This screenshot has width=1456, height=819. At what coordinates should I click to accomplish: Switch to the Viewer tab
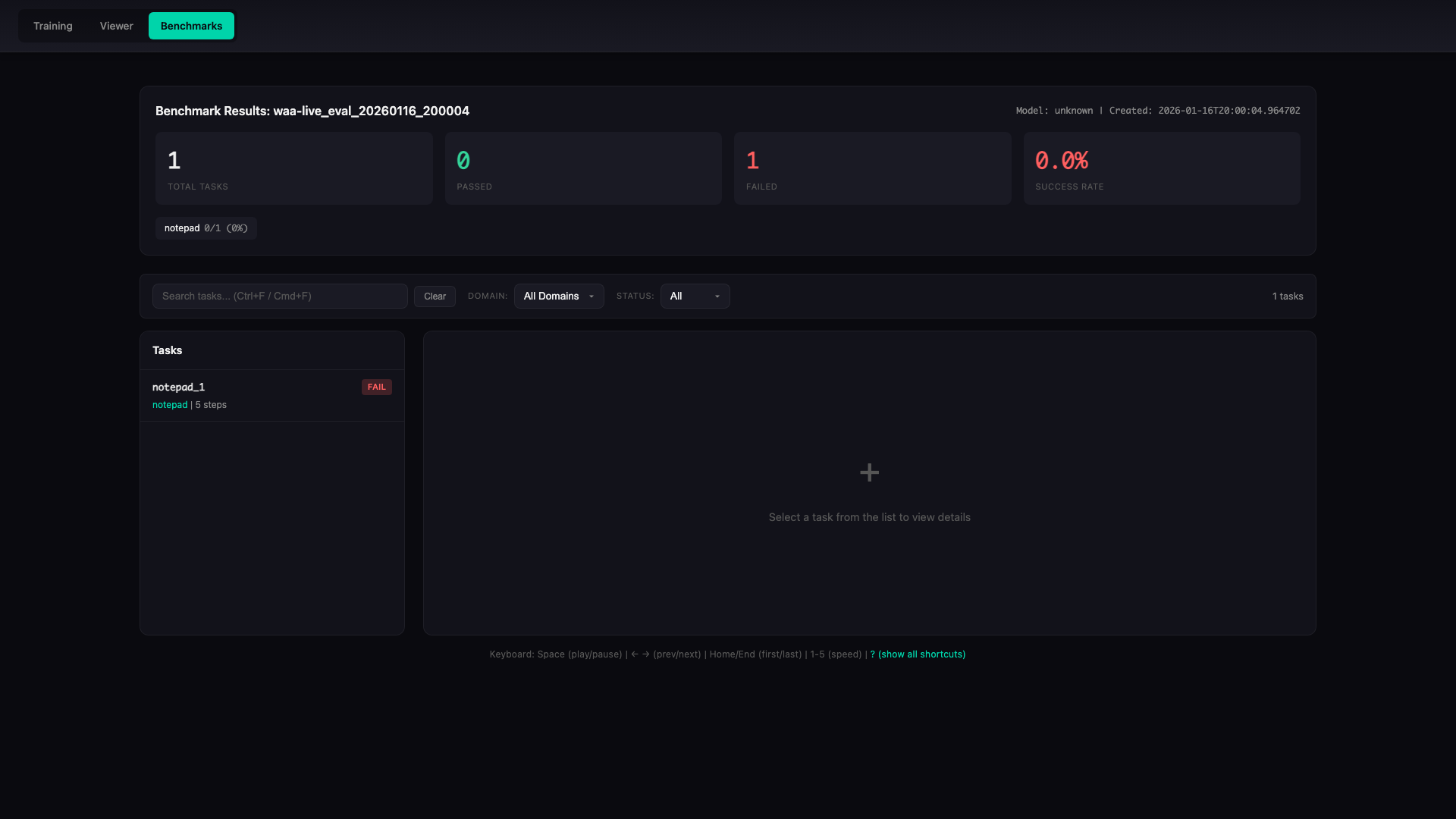point(116,26)
